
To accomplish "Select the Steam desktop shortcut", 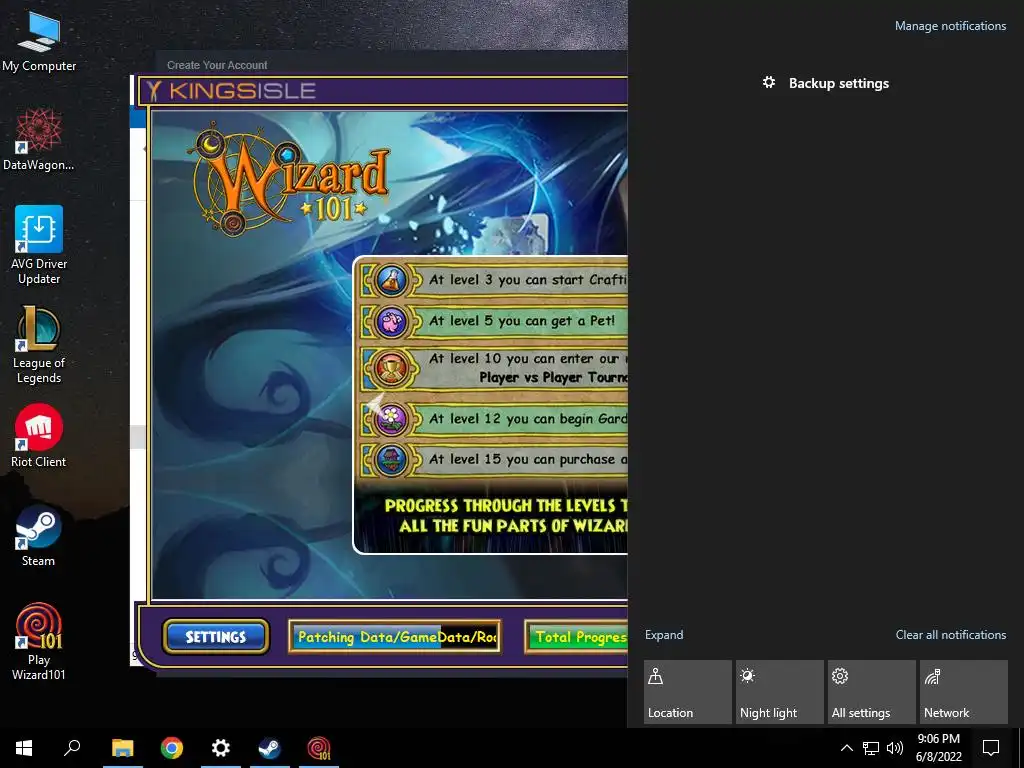I will pyautogui.click(x=39, y=536).
